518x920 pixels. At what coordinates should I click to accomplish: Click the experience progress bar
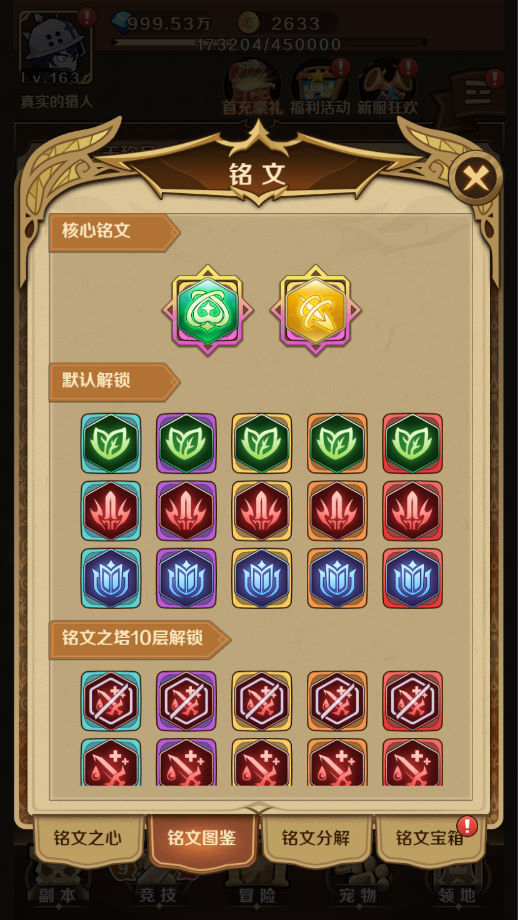pos(268,43)
